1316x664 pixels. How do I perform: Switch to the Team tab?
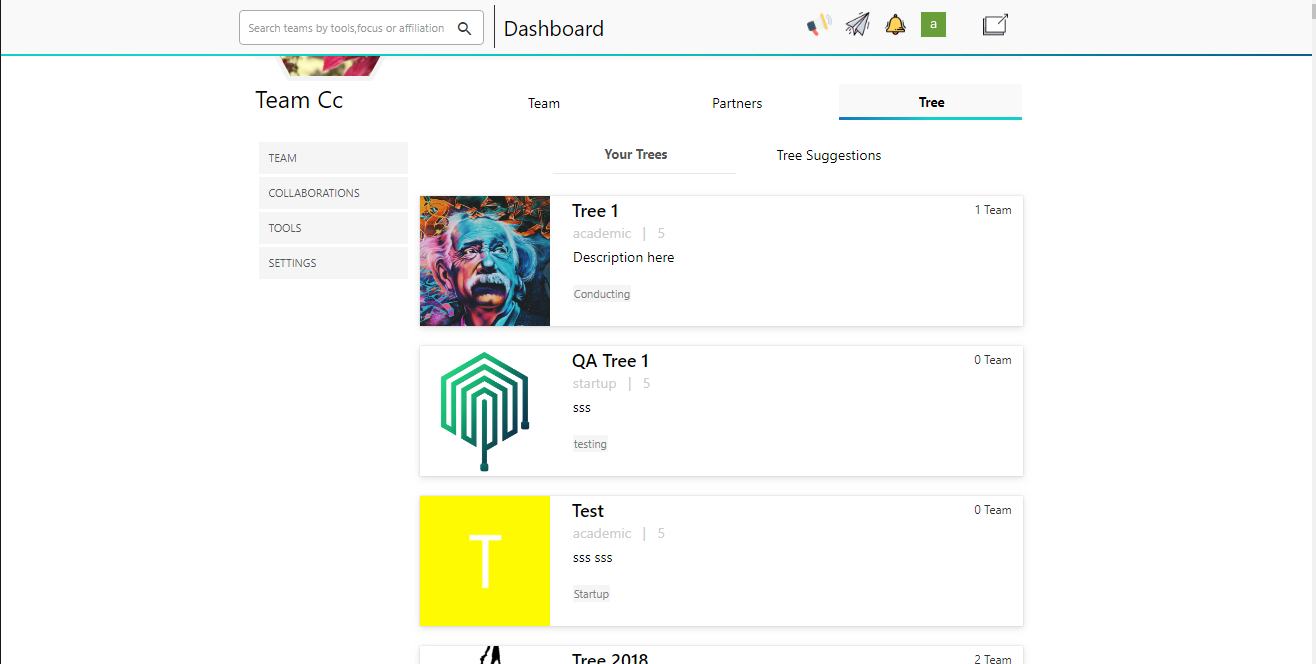point(544,103)
